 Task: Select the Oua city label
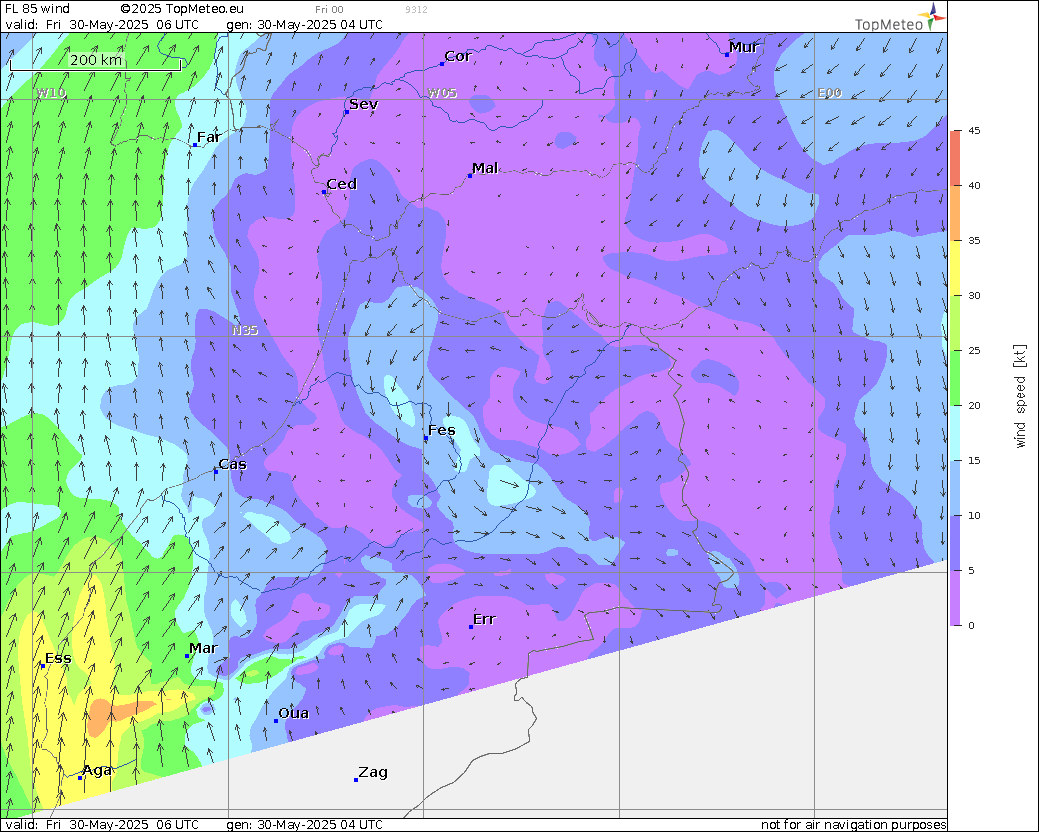pyautogui.click(x=294, y=713)
